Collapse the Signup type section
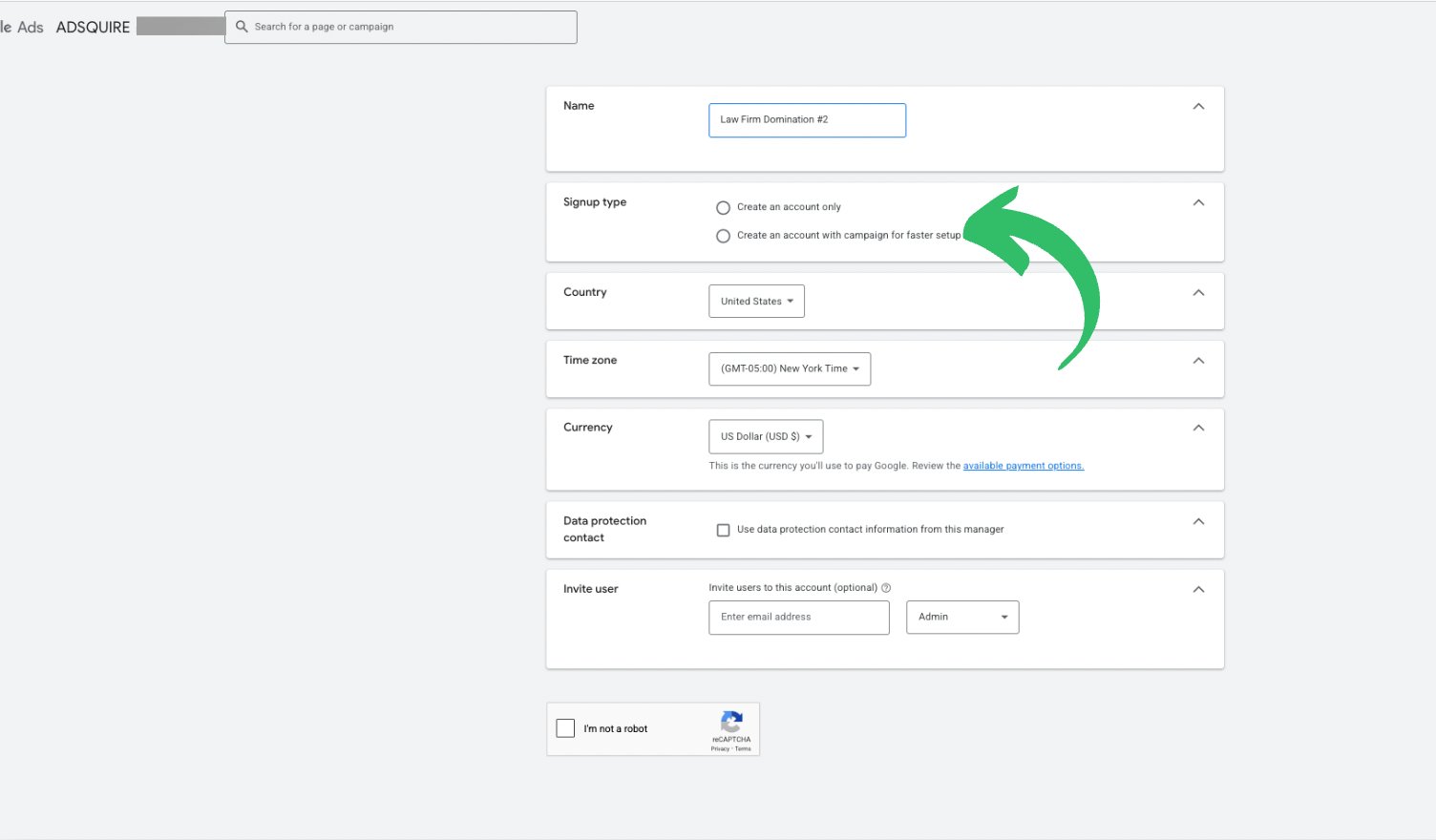The height and width of the screenshot is (840, 1436). point(1198,201)
